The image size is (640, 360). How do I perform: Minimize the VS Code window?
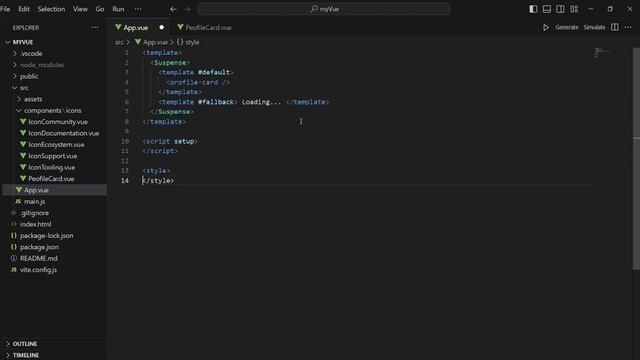(x=591, y=9)
